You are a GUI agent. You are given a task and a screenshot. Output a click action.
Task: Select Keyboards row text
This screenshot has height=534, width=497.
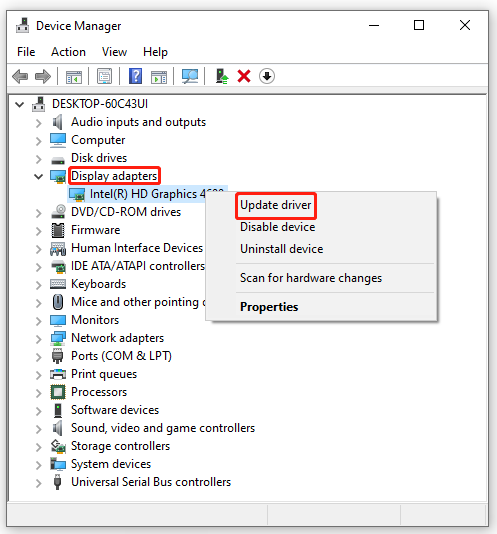[x=98, y=284]
